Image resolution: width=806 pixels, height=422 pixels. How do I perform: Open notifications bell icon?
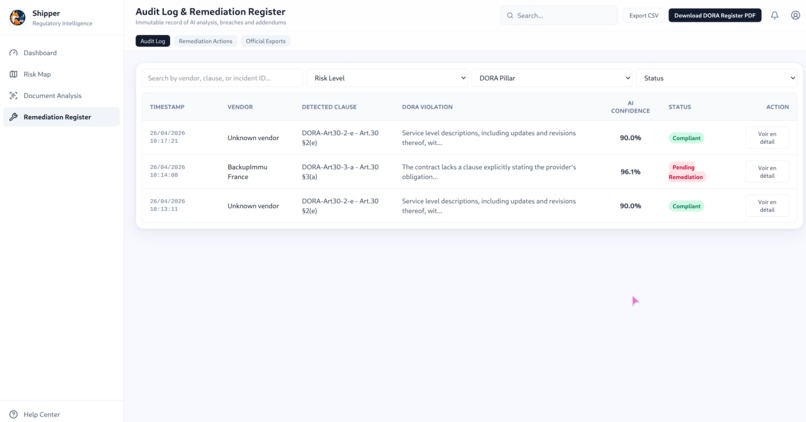tap(774, 15)
